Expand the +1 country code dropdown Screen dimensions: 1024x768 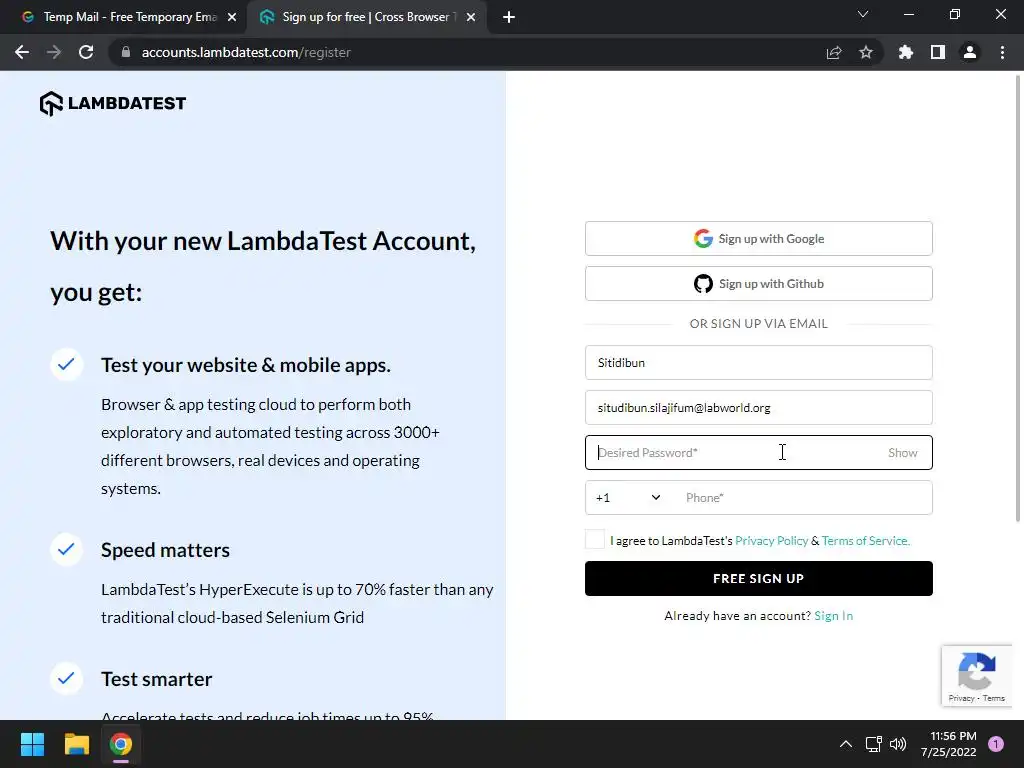click(628, 498)
